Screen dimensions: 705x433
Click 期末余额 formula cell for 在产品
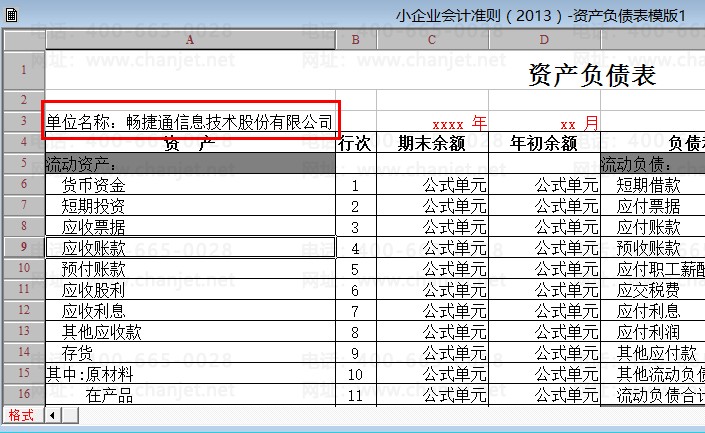tap(433, 395)
